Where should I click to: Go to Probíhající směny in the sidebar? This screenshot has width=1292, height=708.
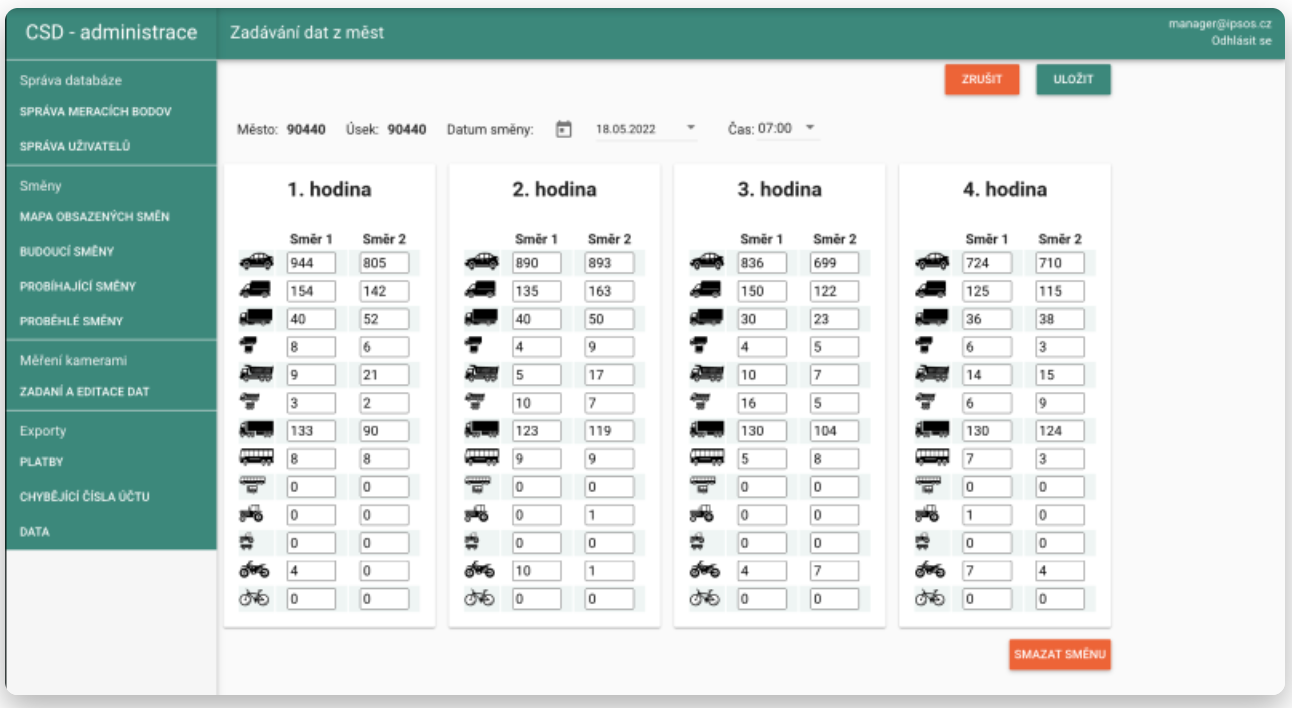(x=77, y=287)
